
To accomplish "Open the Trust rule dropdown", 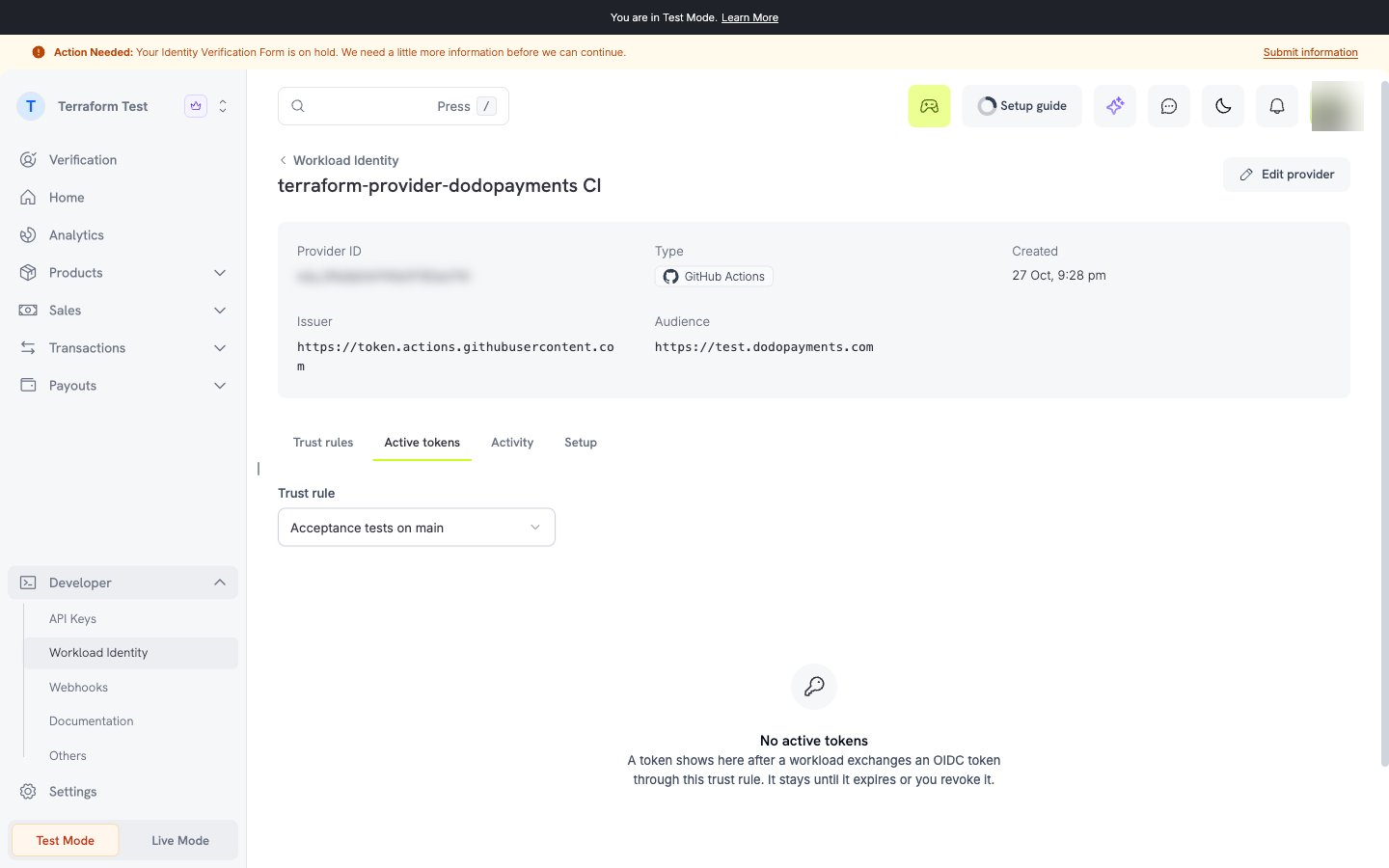I will point(417,528).
